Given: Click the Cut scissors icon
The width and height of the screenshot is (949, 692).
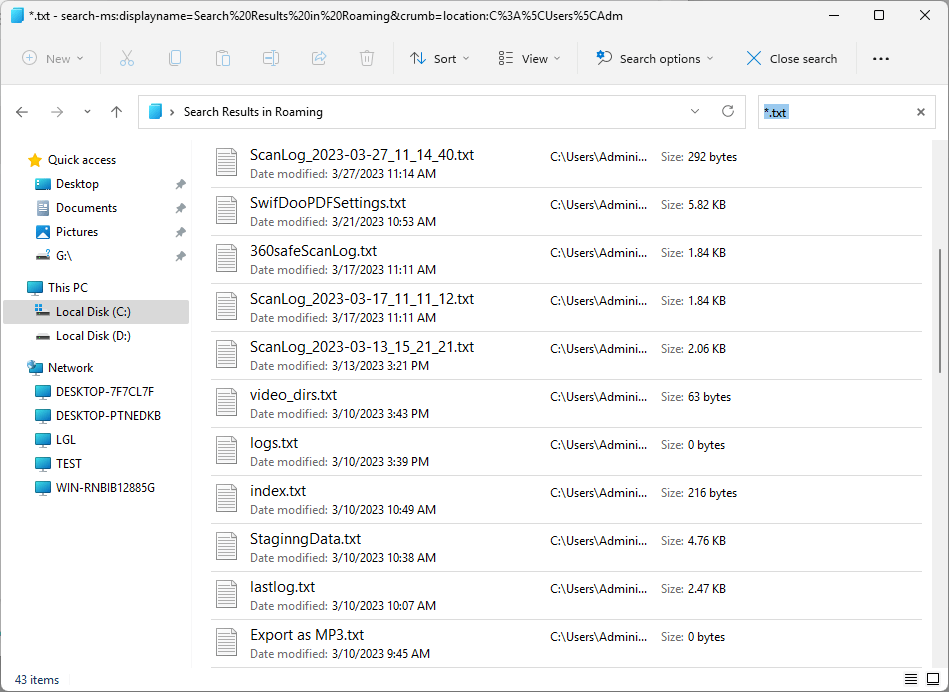Looking at the screenshot, I should [x=126, y=59].
